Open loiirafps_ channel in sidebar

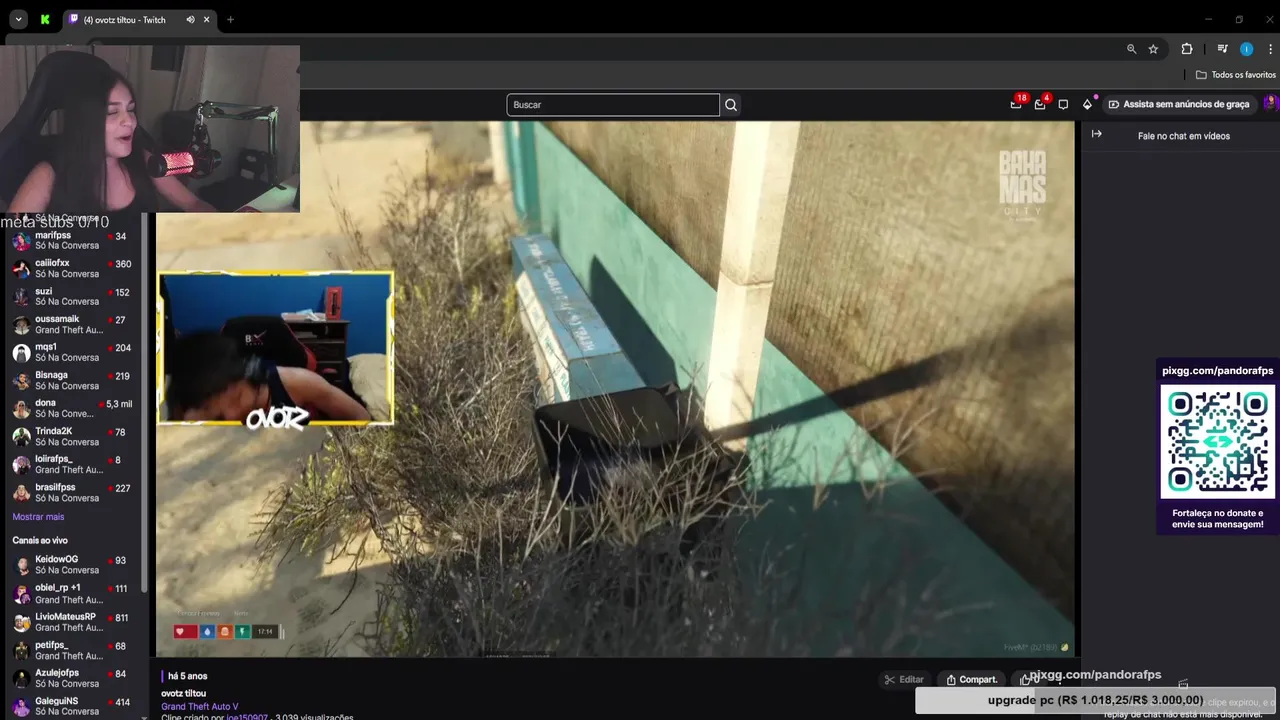71,464
